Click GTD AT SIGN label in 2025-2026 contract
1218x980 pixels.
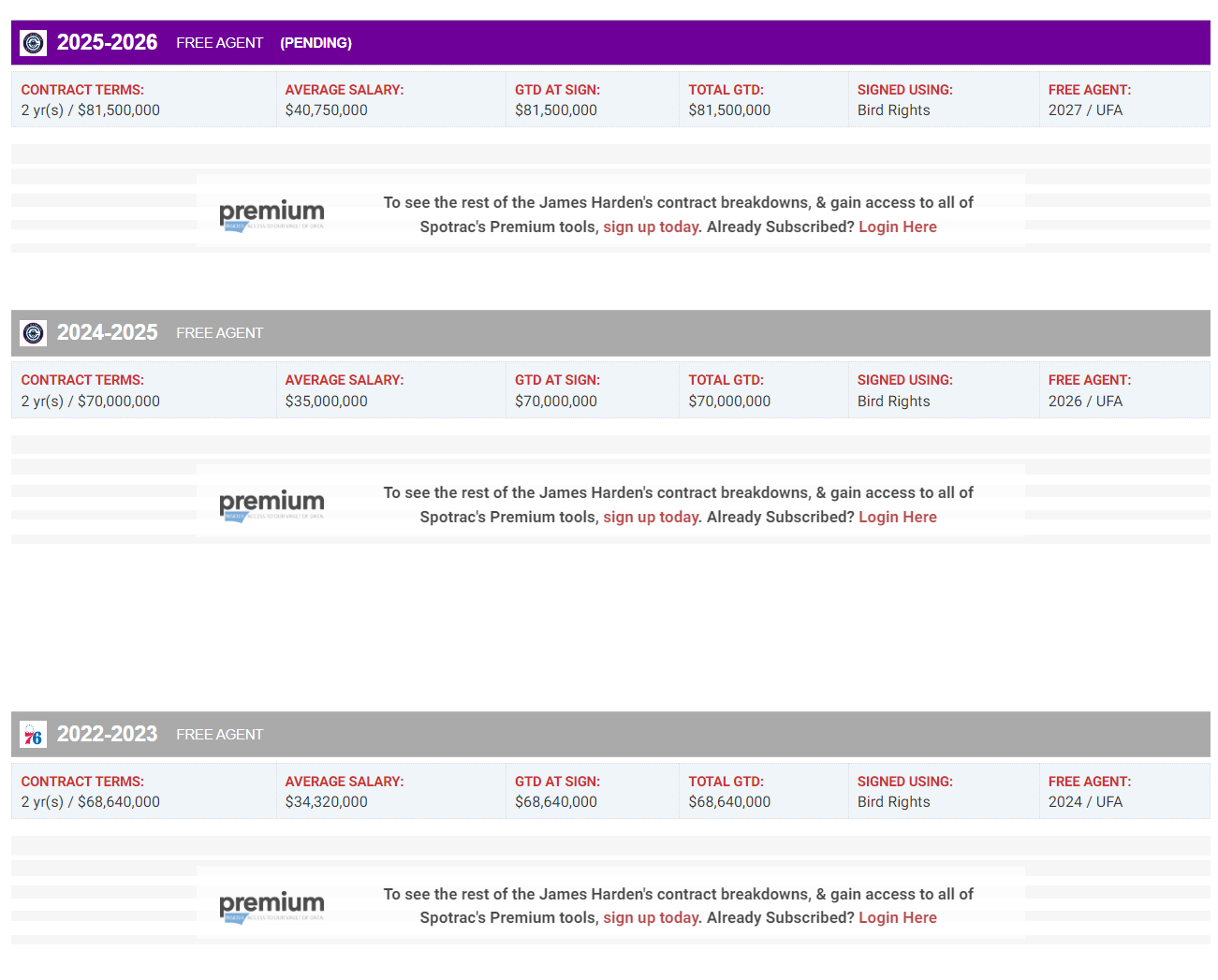558,90
